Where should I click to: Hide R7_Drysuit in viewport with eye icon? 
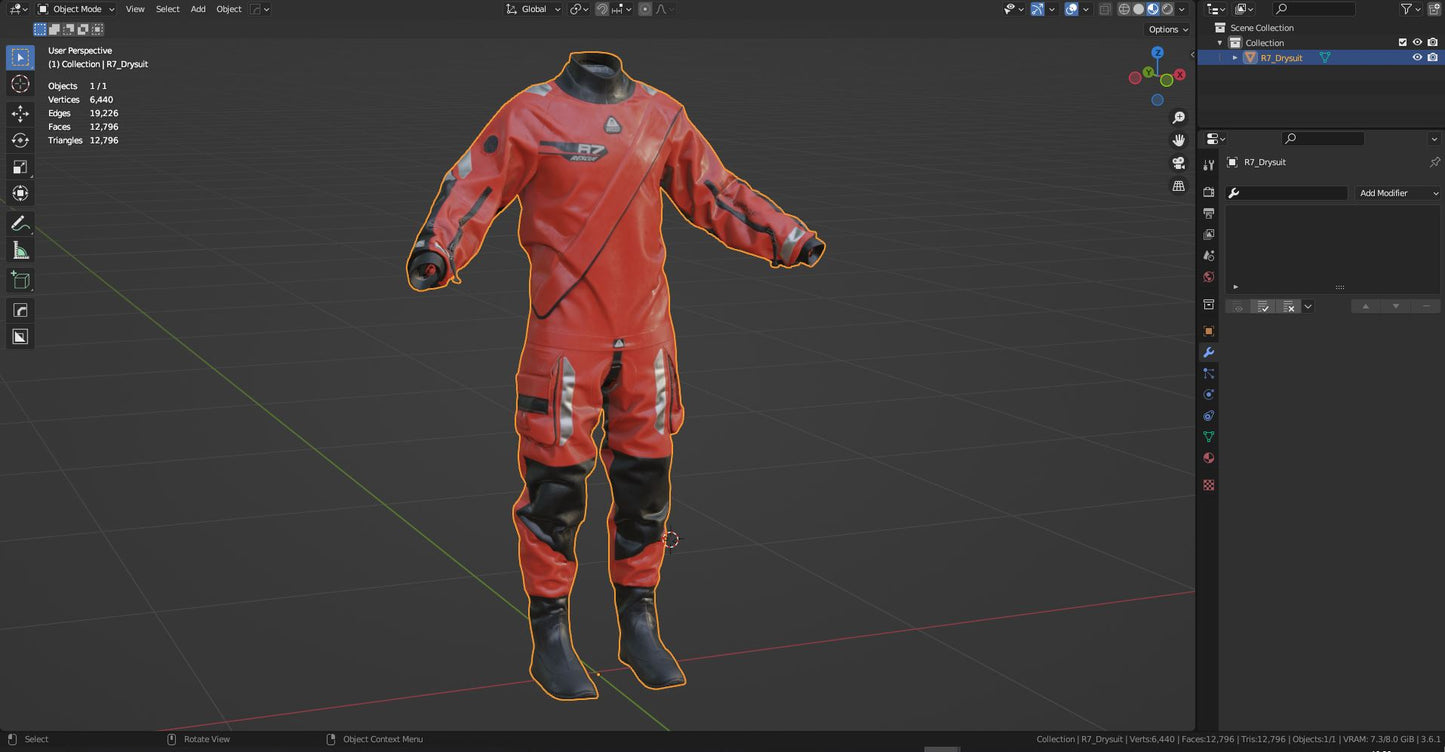click(x=1417, y=58)
